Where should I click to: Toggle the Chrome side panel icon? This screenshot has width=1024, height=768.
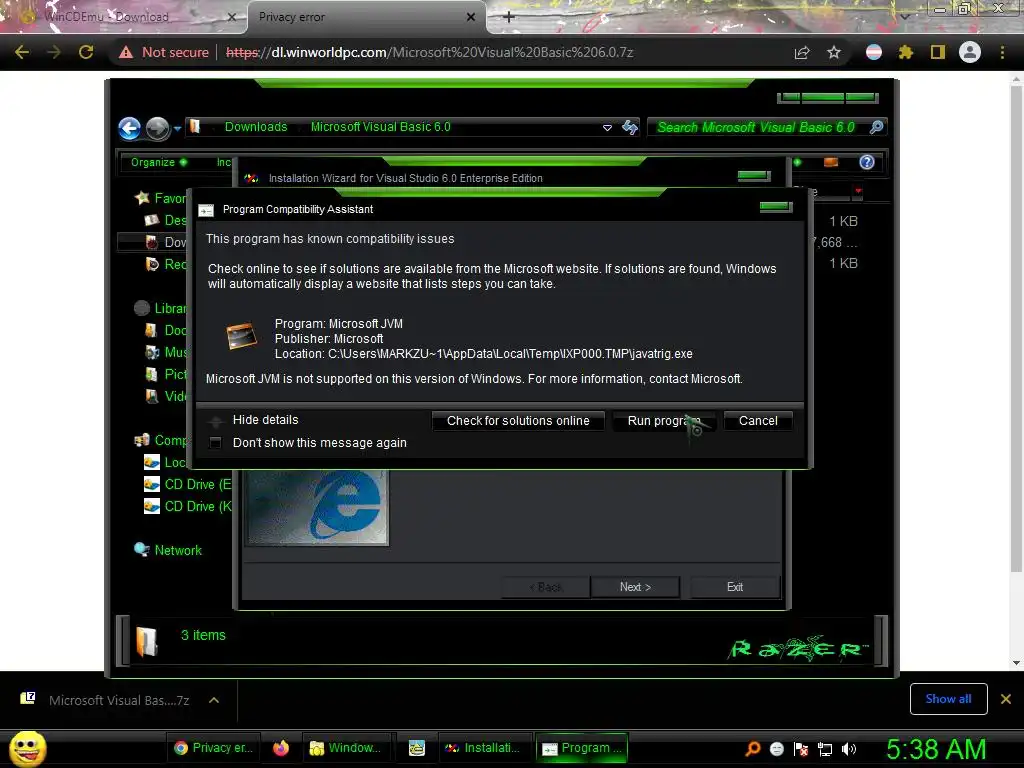(x=938, y=52)
